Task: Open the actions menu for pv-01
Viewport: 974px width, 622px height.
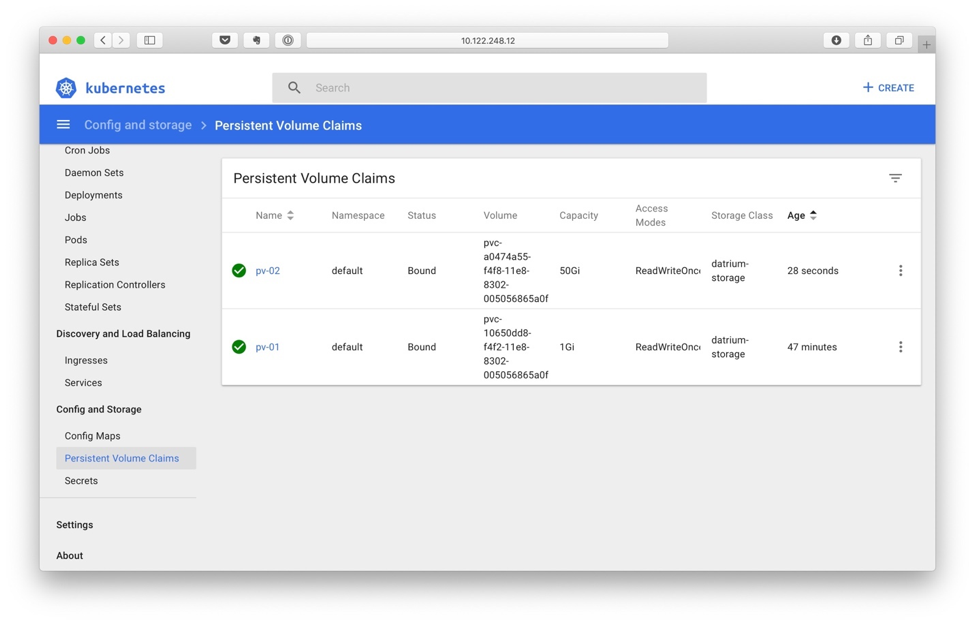Action: (x=901, y=347)
